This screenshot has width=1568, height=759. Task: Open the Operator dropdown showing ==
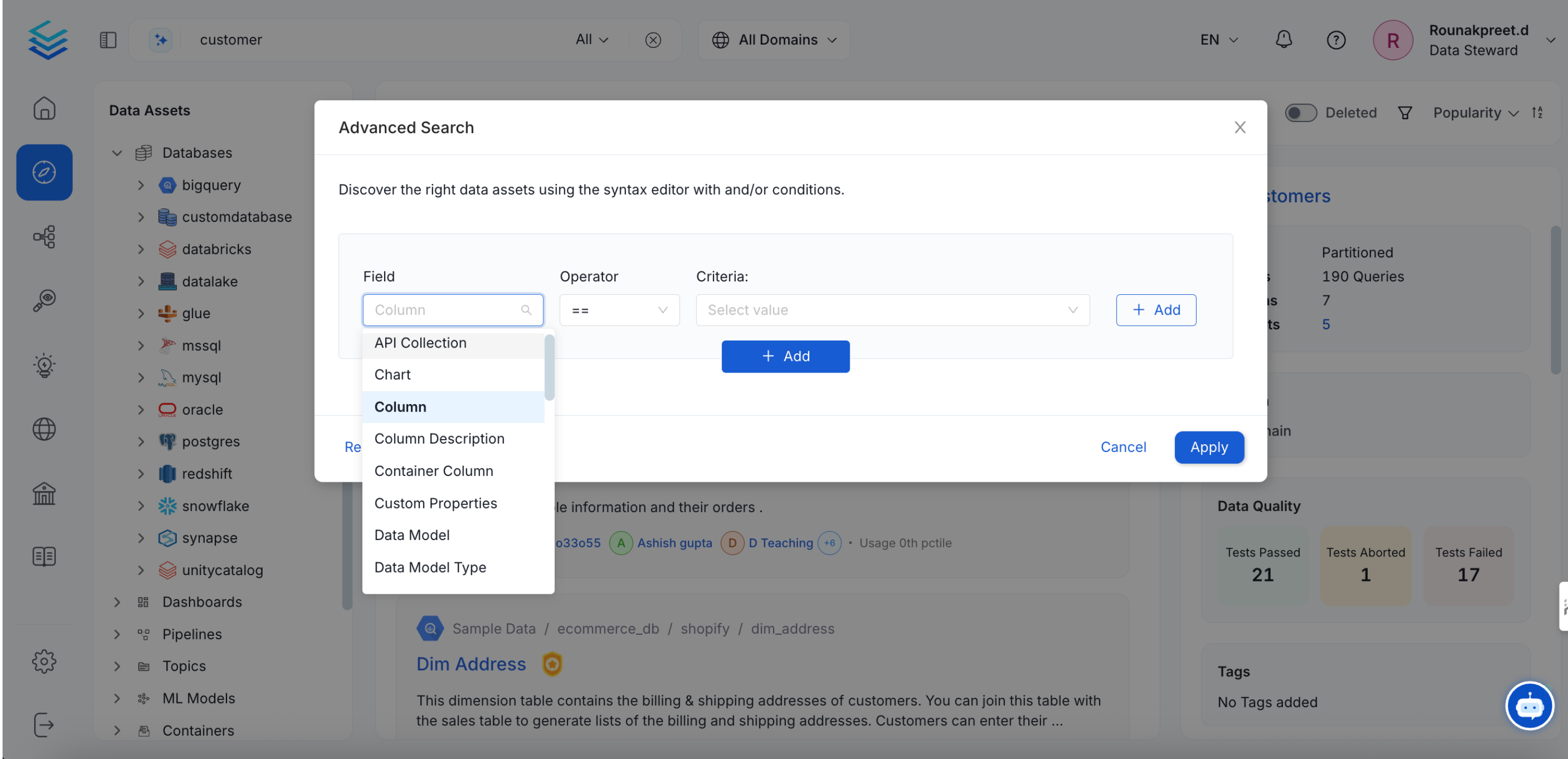pyautogui.click(x=619, y=310)
